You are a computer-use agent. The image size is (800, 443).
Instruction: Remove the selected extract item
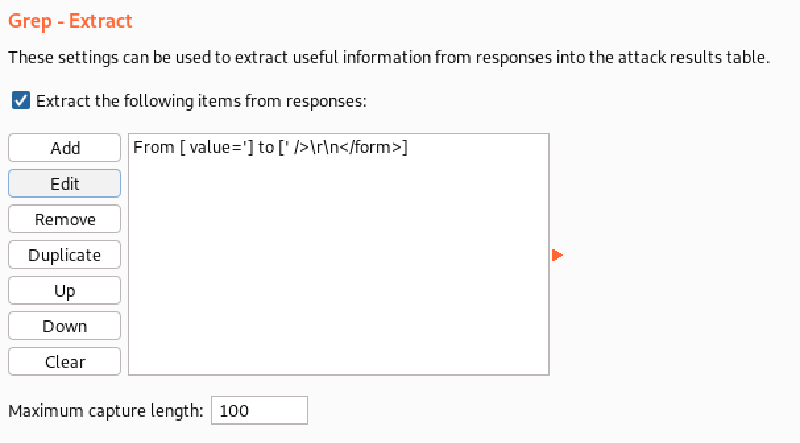coord(65,219)
